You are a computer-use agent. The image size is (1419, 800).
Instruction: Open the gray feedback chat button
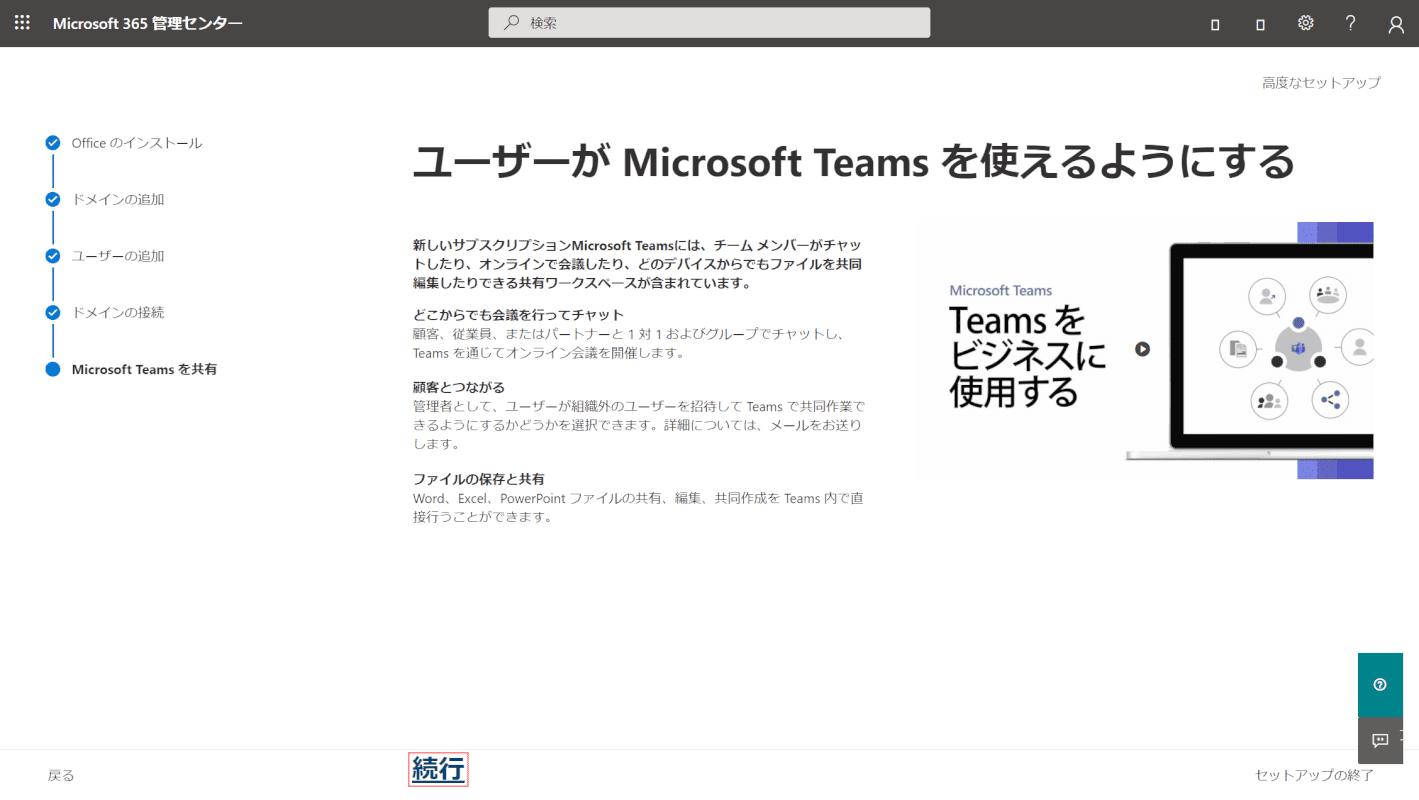1380,741
